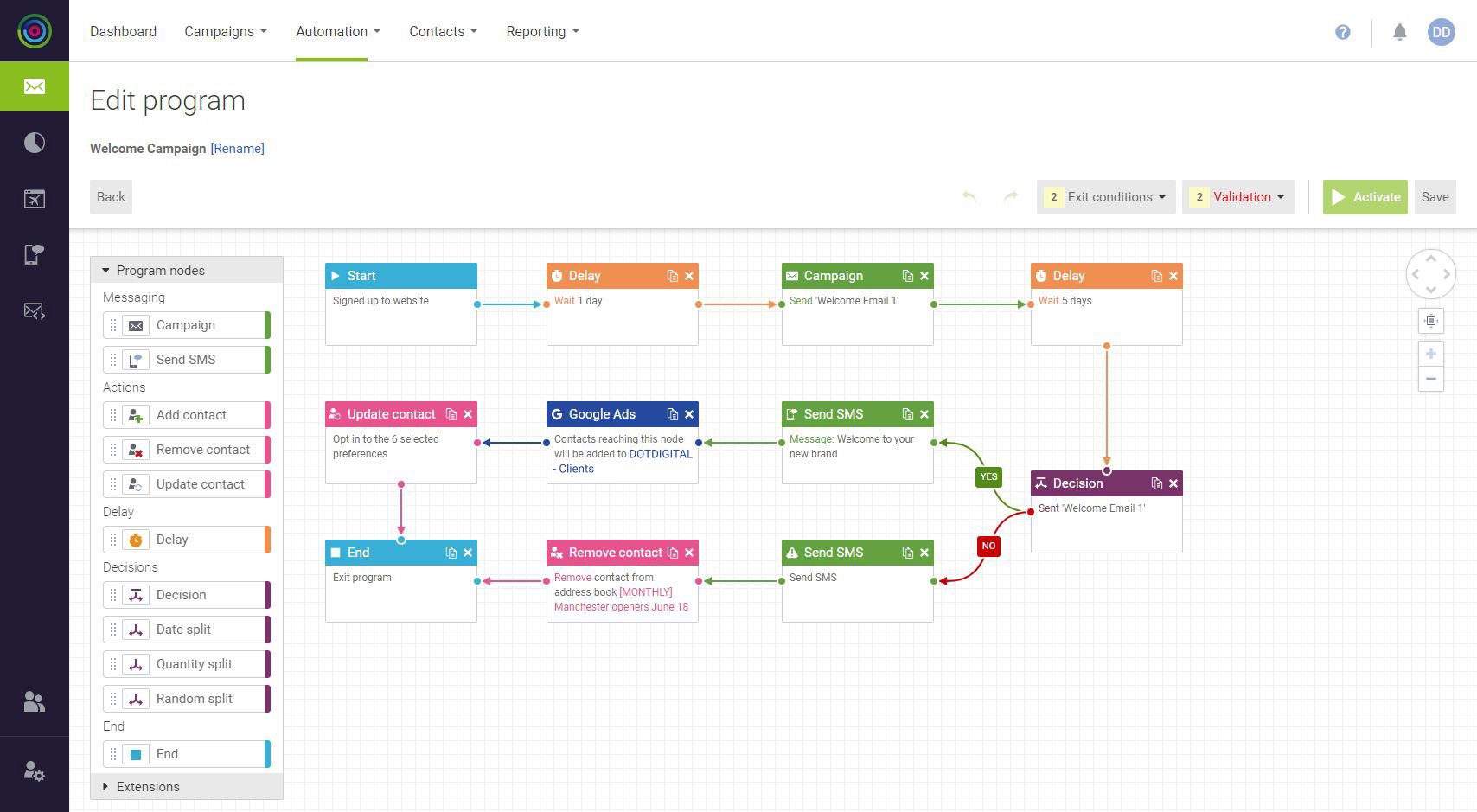Select the email campaigns icon in left sidebar
The width and height of the screenshot is (1477, 812).
tap(35, 86)
